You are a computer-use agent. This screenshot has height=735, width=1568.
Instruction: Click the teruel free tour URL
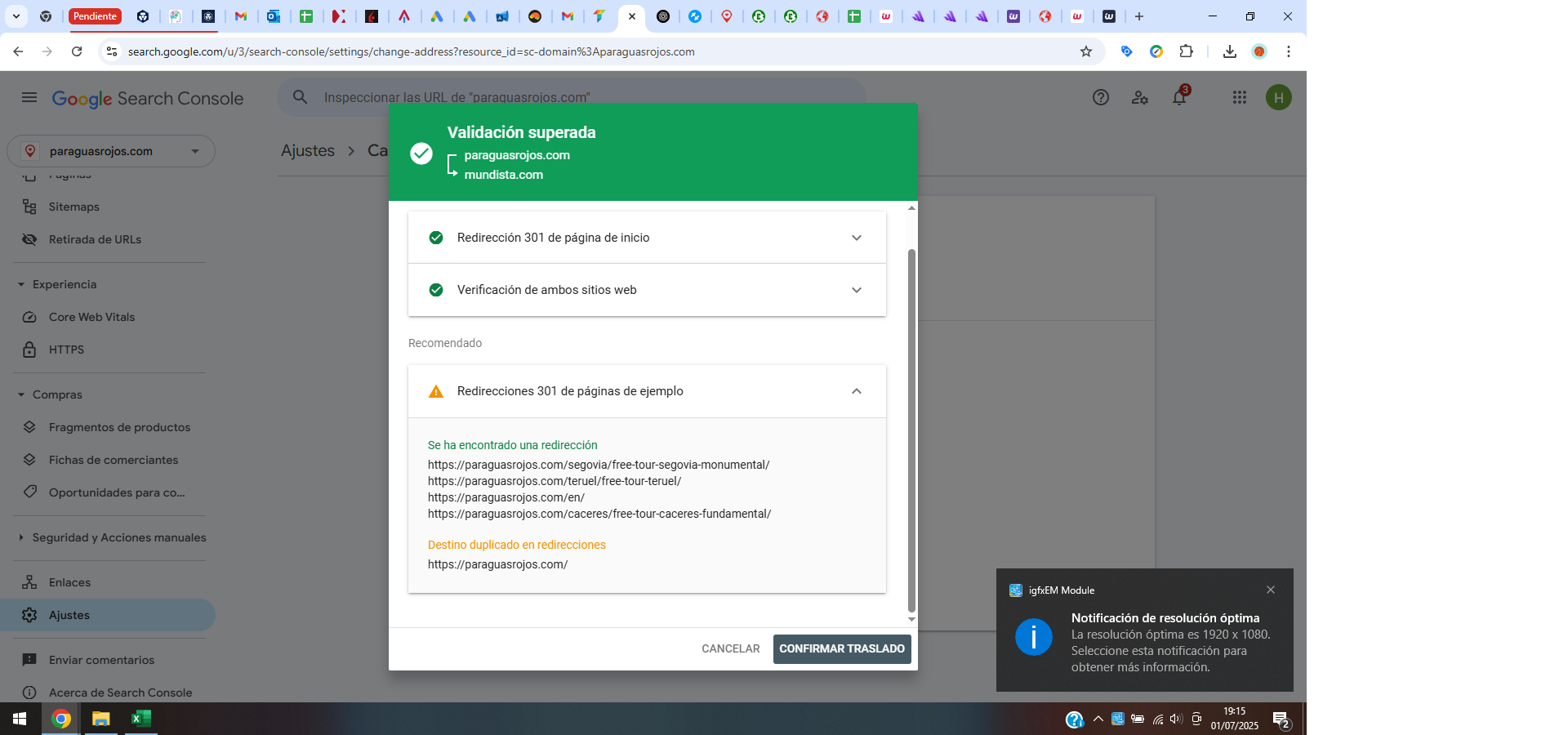click(555, 481)
